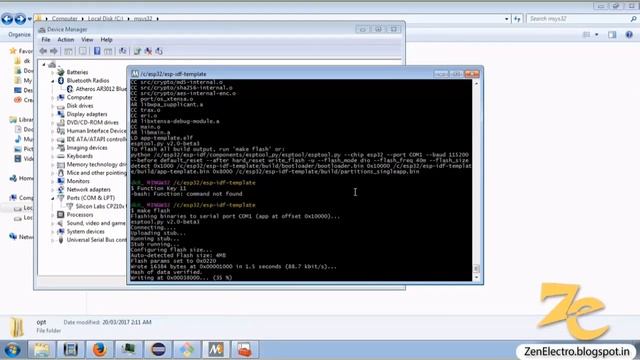
Task: Click the opt folder icon in details pane
Action: click(17, 327)
